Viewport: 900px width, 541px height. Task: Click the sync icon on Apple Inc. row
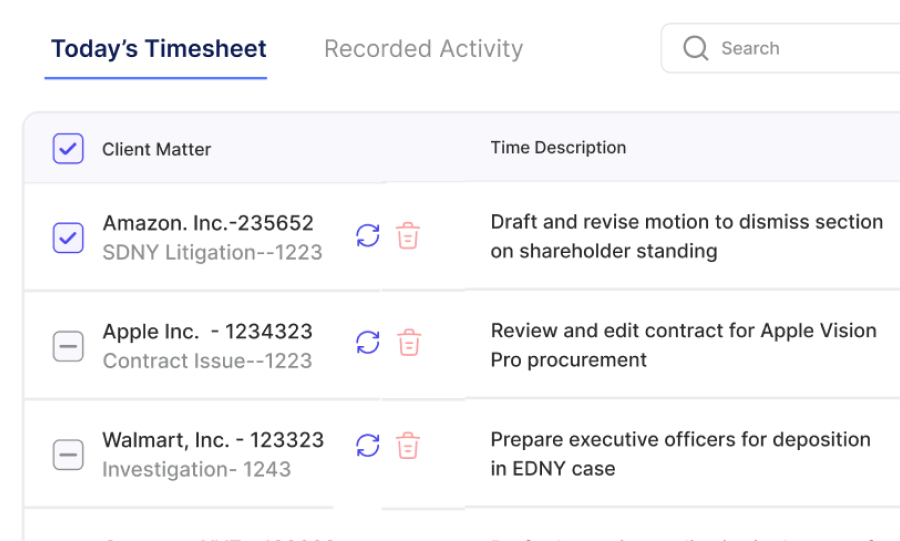click(x=368, y=343)
